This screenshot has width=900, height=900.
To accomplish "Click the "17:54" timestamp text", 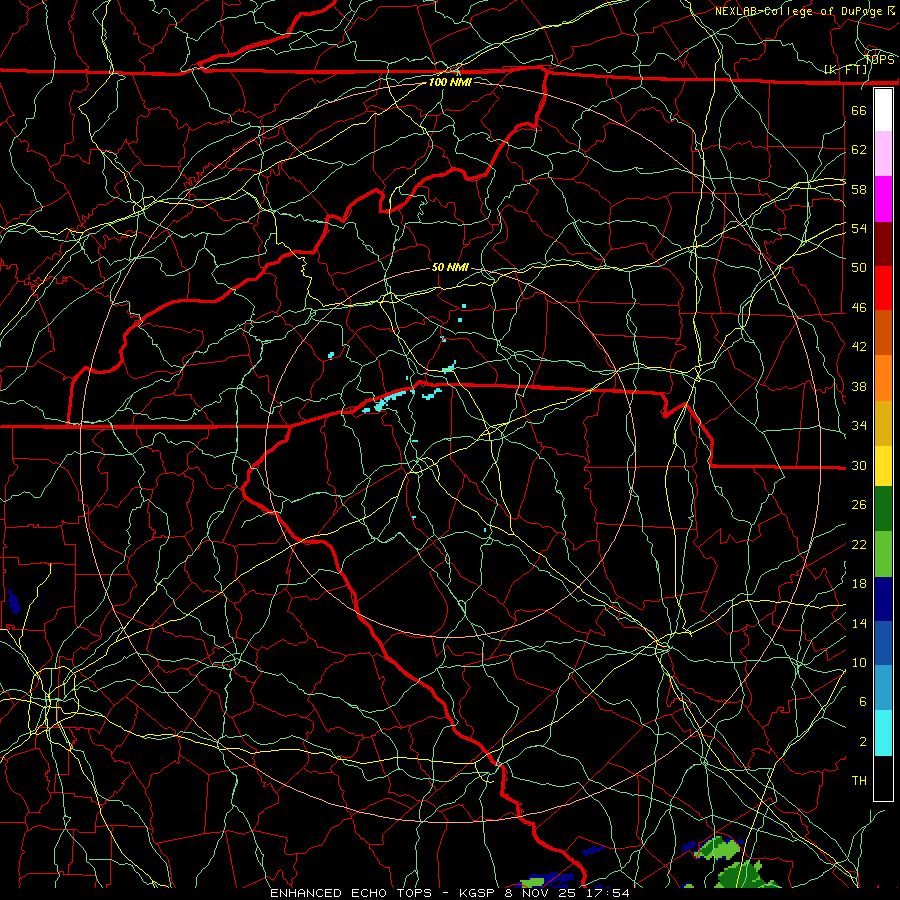I will [608, 893].
